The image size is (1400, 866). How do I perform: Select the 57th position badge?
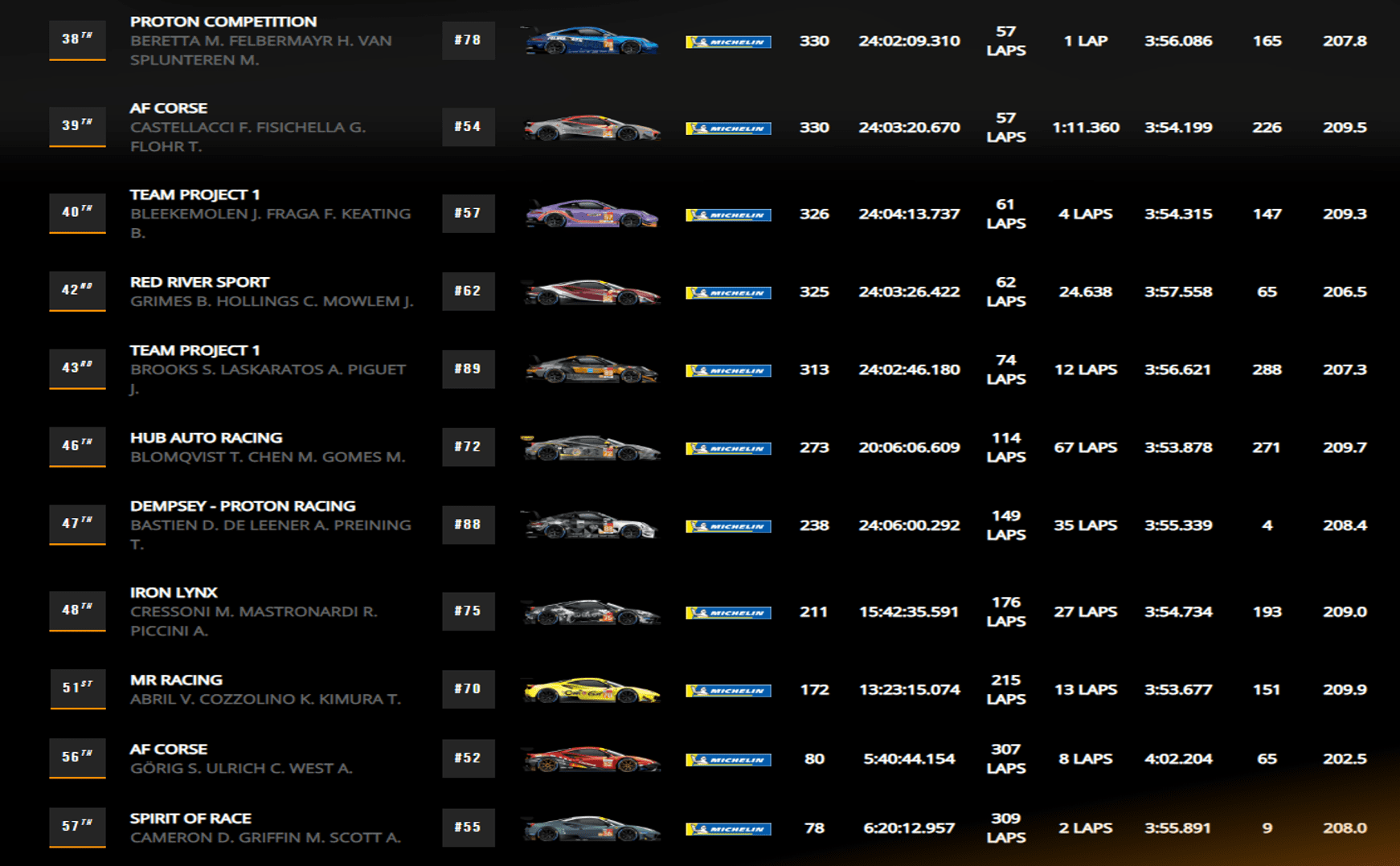(x=77, y=827)
